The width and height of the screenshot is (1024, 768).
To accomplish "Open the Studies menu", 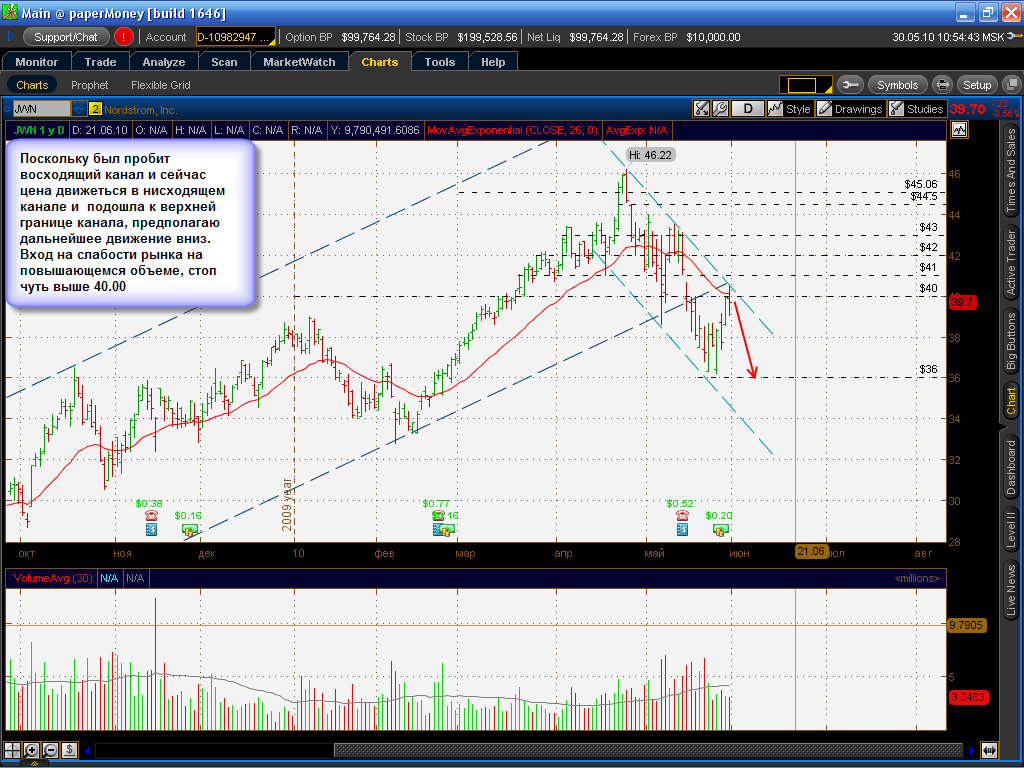I will tap(917, 108).
